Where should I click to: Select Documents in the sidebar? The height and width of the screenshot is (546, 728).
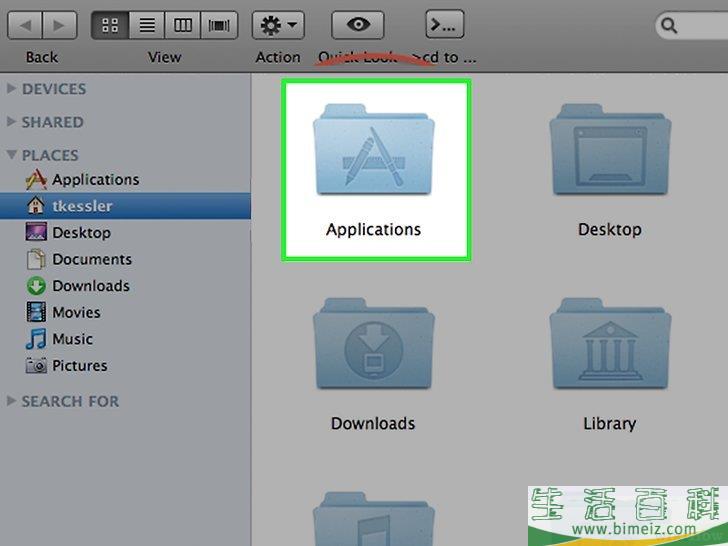(x=91, y=259)
